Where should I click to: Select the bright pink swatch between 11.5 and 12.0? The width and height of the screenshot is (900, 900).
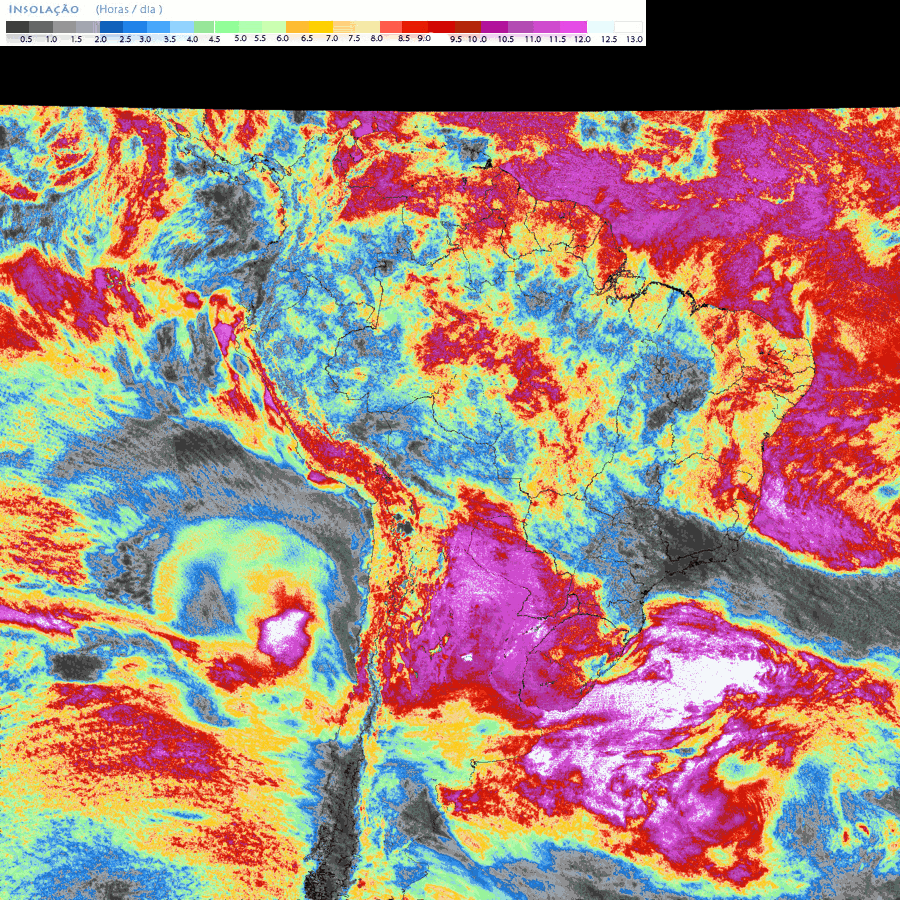click(573, 27)
